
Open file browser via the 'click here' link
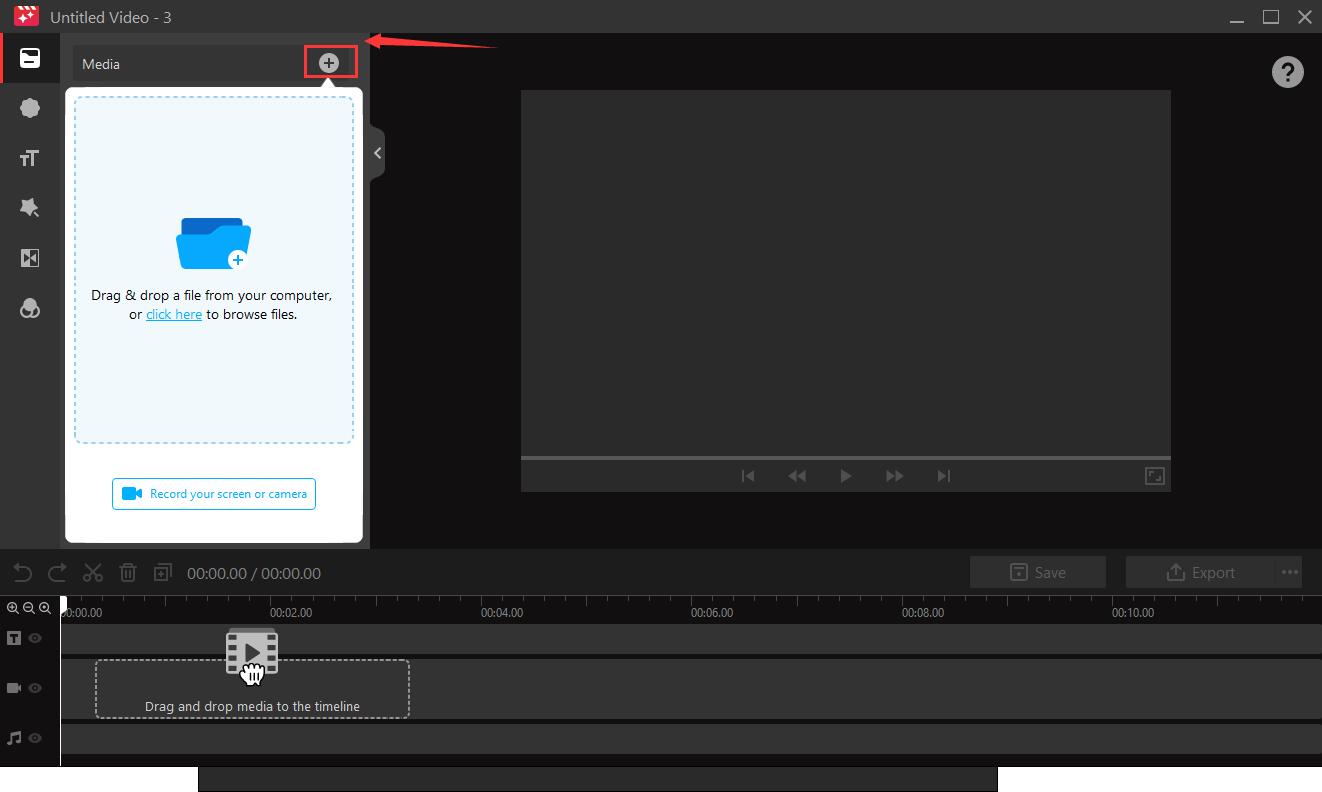pos(174,313)
